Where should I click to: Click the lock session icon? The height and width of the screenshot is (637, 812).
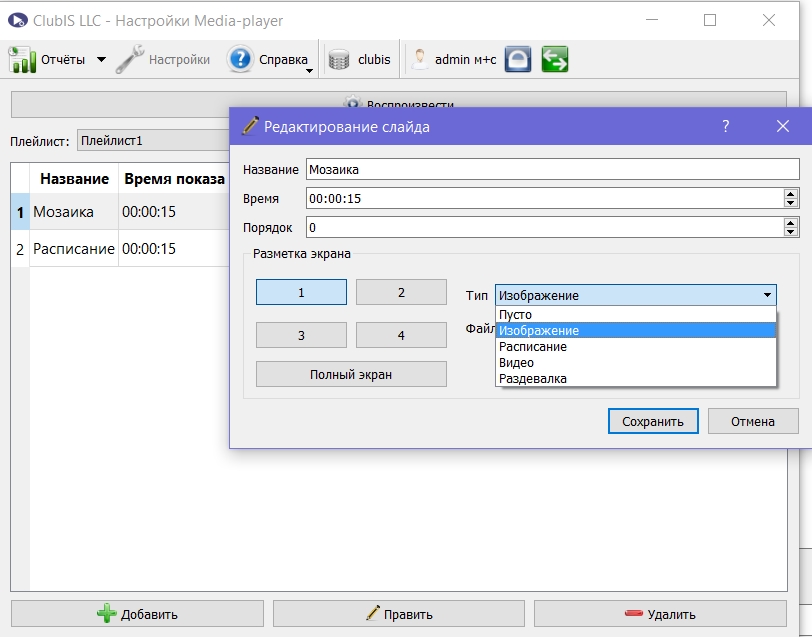click(518, 59)
